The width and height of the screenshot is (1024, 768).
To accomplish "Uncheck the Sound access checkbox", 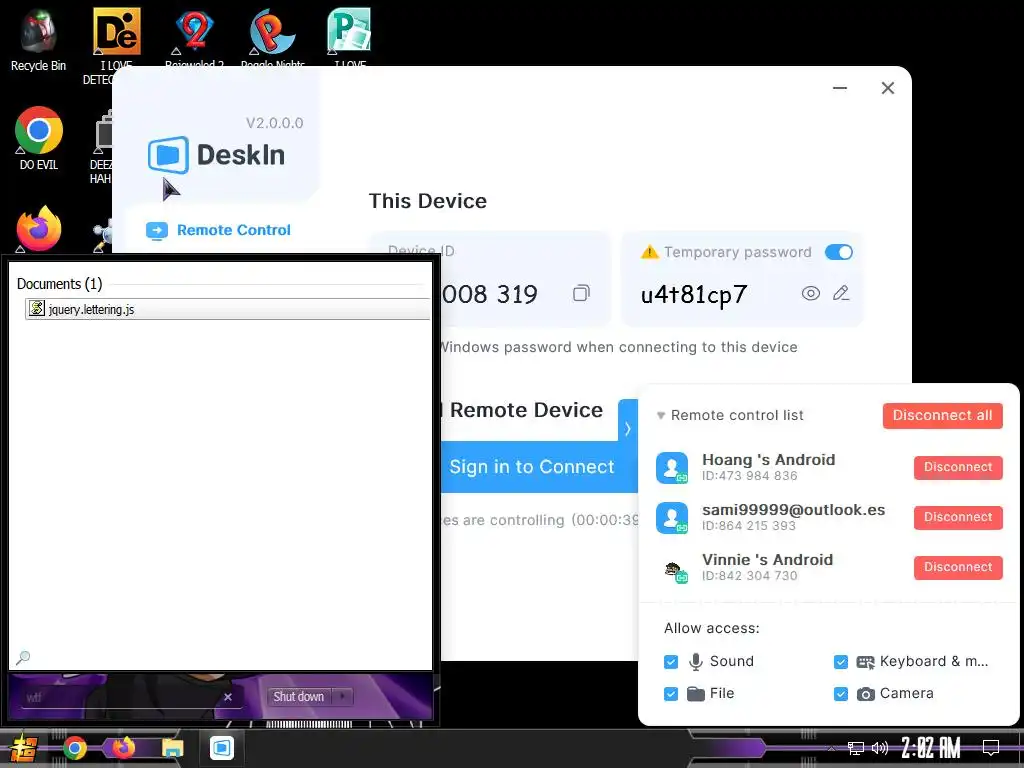I will (x=671, y=662).
